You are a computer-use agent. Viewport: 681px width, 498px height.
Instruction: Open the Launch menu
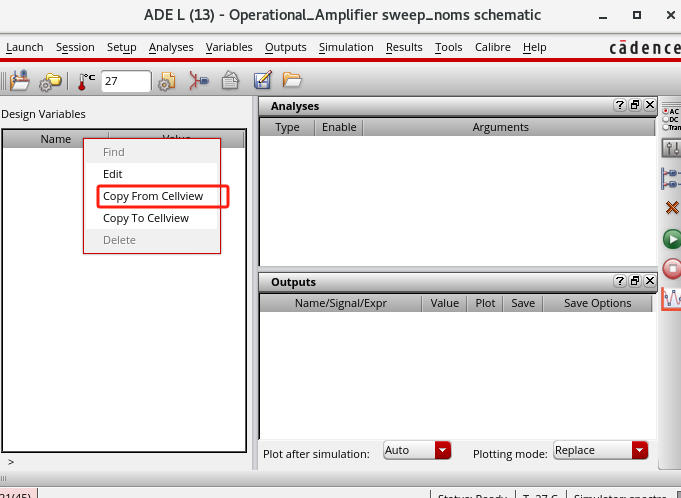(x=25, y=47)
